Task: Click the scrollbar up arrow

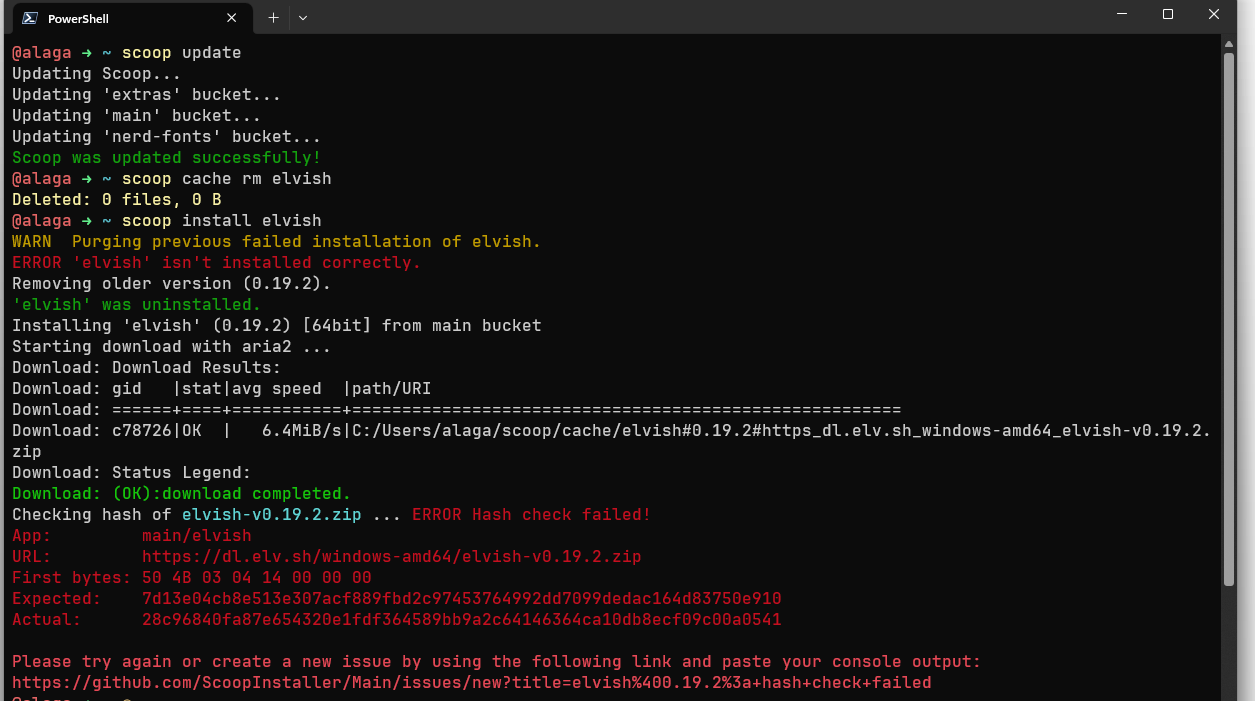Action: [1228, 42]
